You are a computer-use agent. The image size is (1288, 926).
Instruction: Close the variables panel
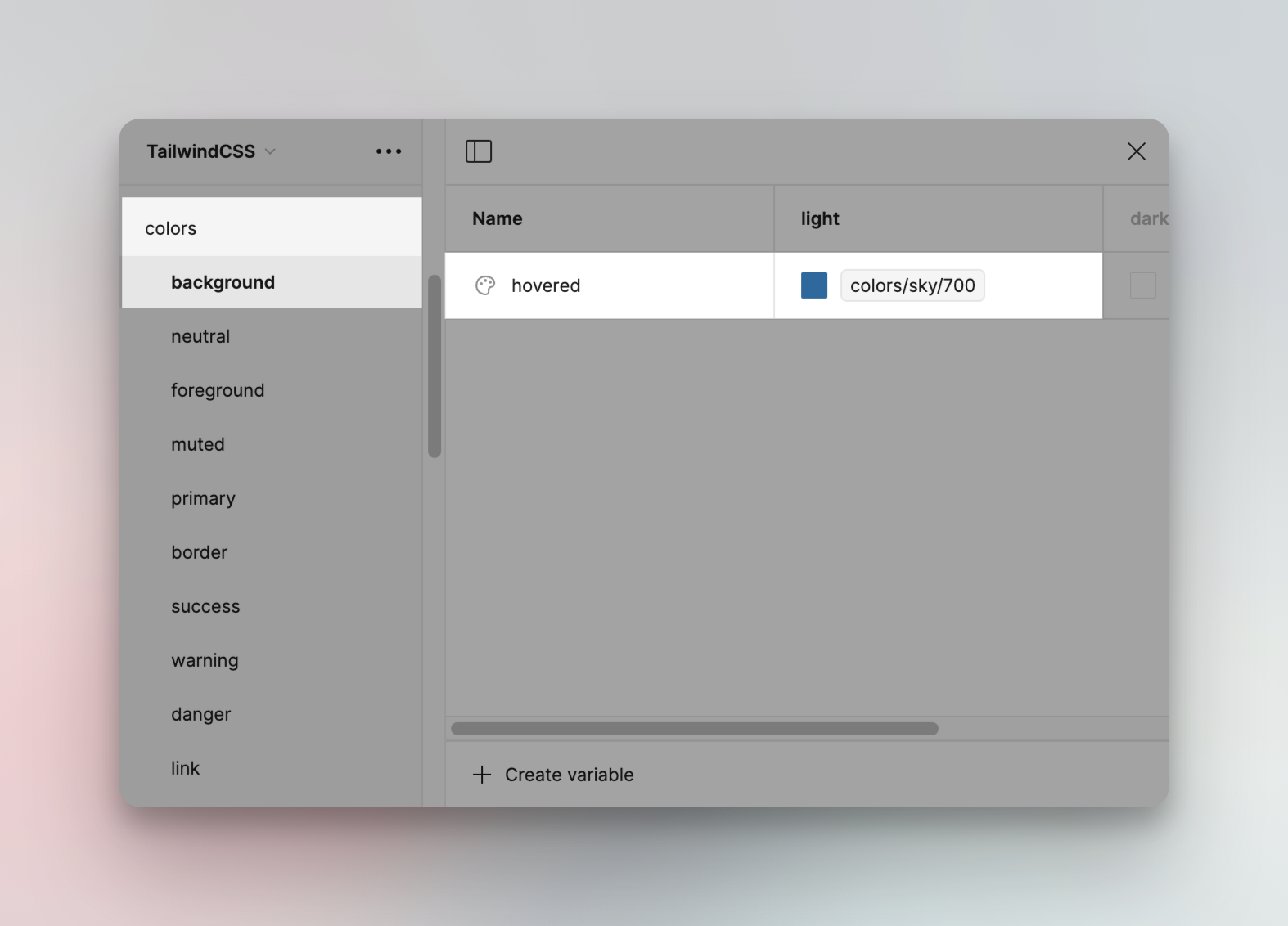1136,151
